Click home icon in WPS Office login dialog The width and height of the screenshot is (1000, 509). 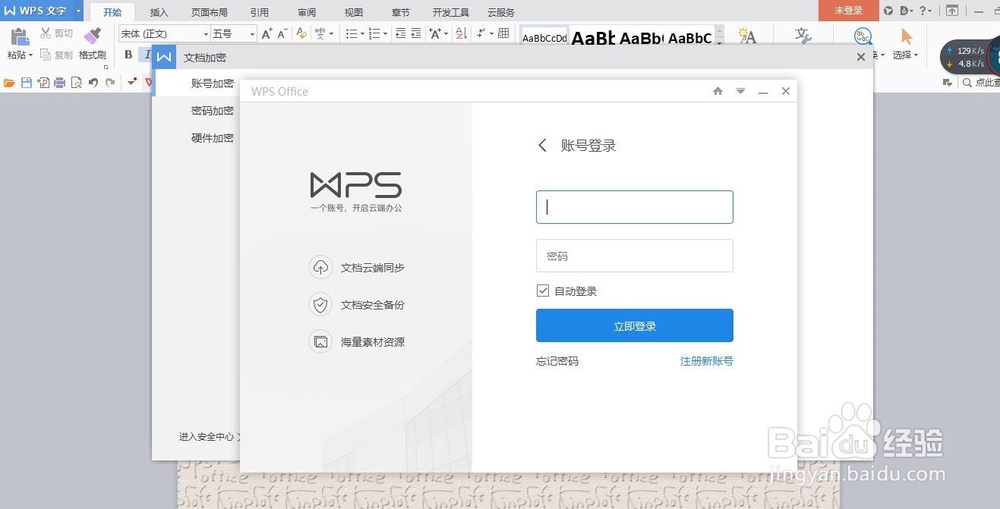[718, 91]
